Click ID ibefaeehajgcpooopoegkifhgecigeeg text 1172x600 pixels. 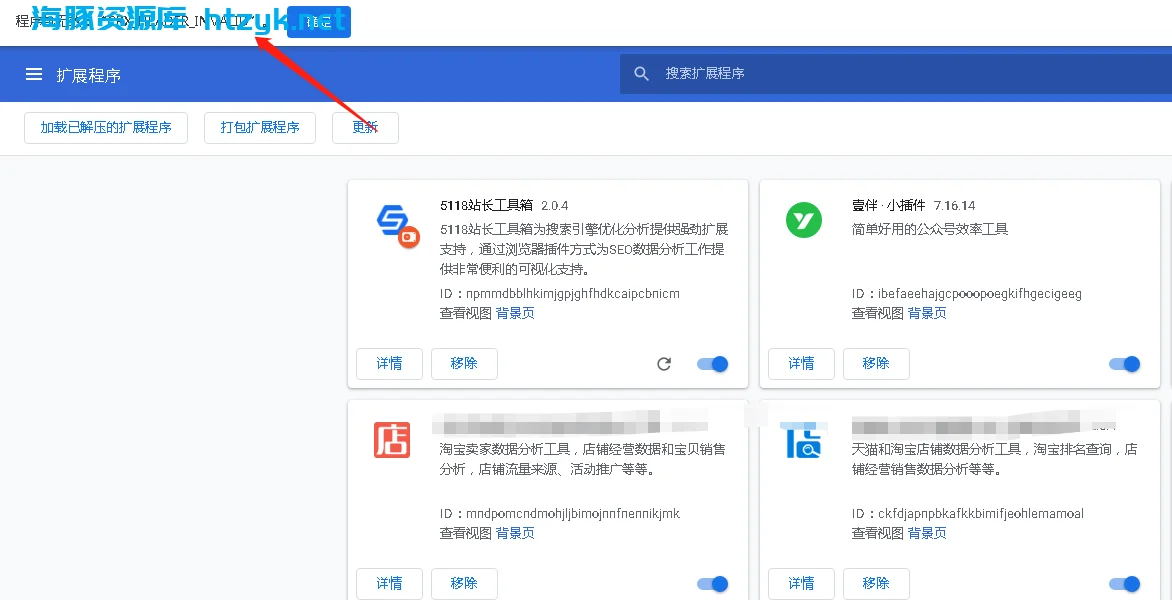point(967,294)
